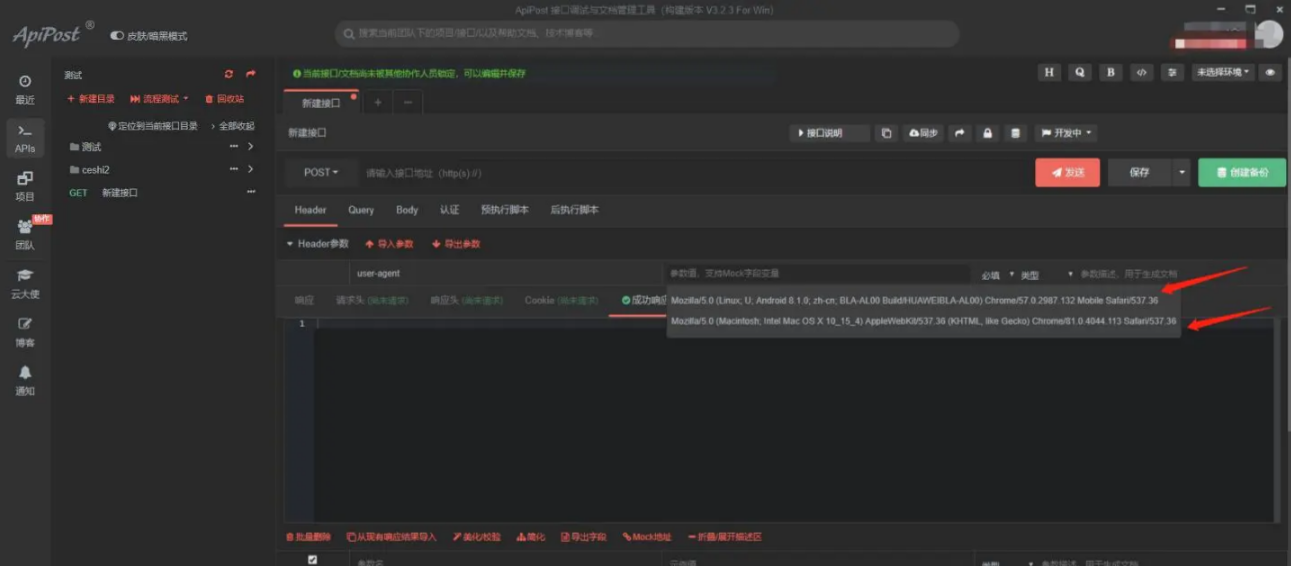1291x566 pixels.
Task: Click the refresh icon beside 测试 project
Action: pyautogui.click(x=229, y=74)
